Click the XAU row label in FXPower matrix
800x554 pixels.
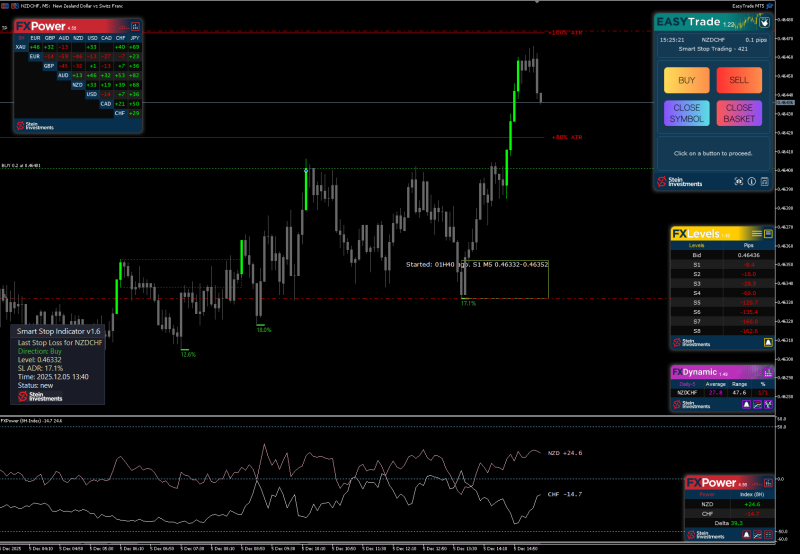20,47
